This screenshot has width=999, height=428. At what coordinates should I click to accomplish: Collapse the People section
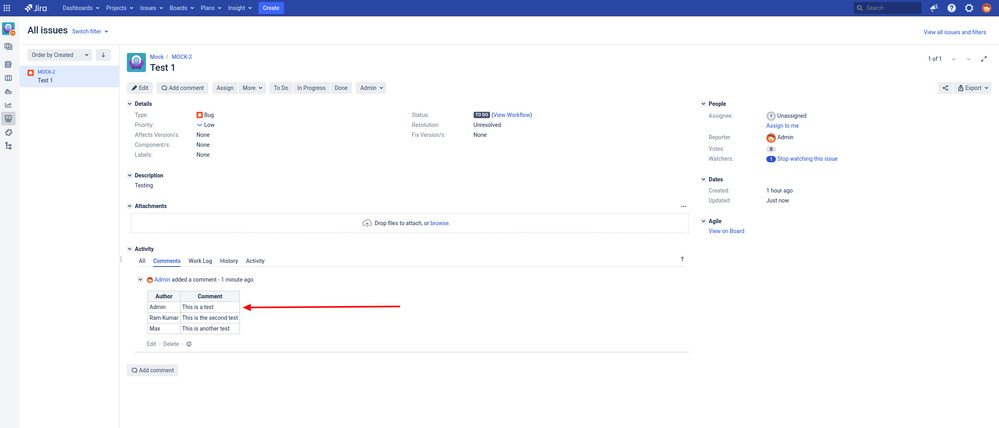coord(703,104)
